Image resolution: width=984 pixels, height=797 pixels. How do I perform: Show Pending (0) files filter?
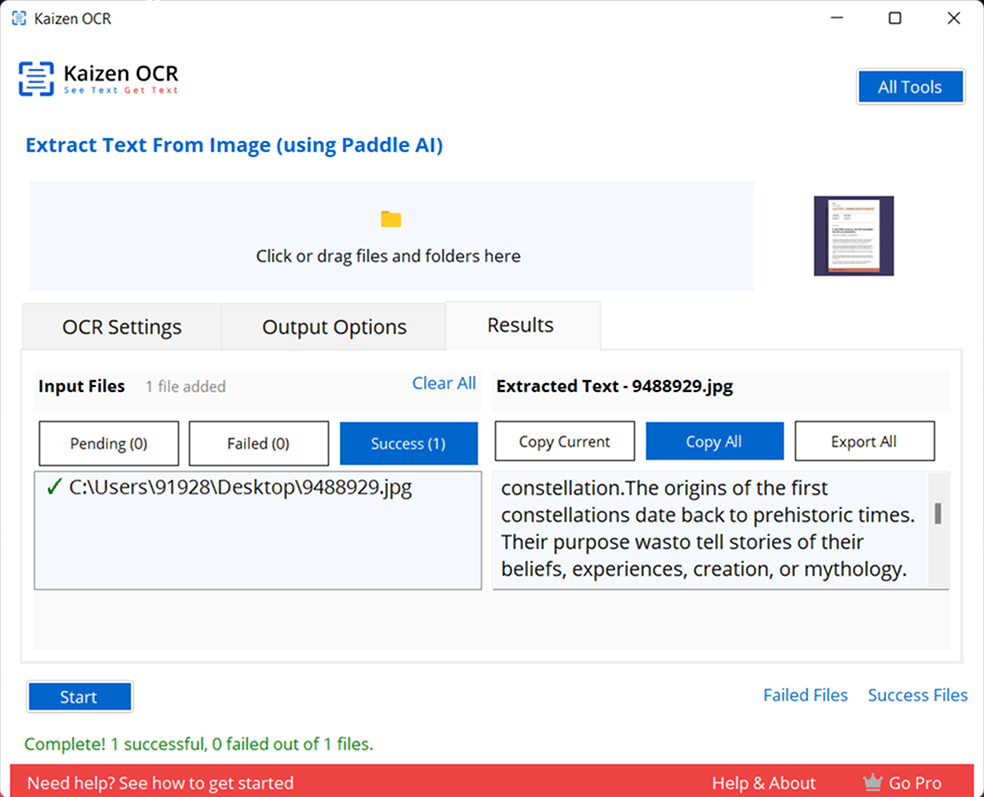(x=108, y=443)
